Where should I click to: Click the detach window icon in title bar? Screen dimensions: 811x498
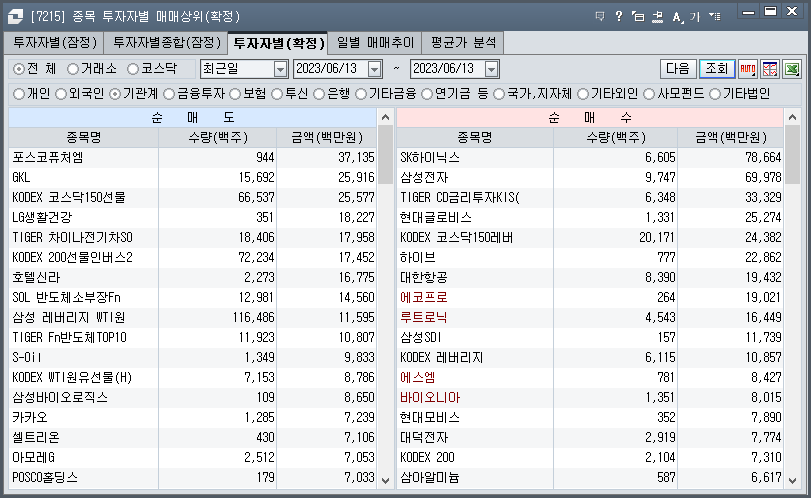[x=638, y=17]
